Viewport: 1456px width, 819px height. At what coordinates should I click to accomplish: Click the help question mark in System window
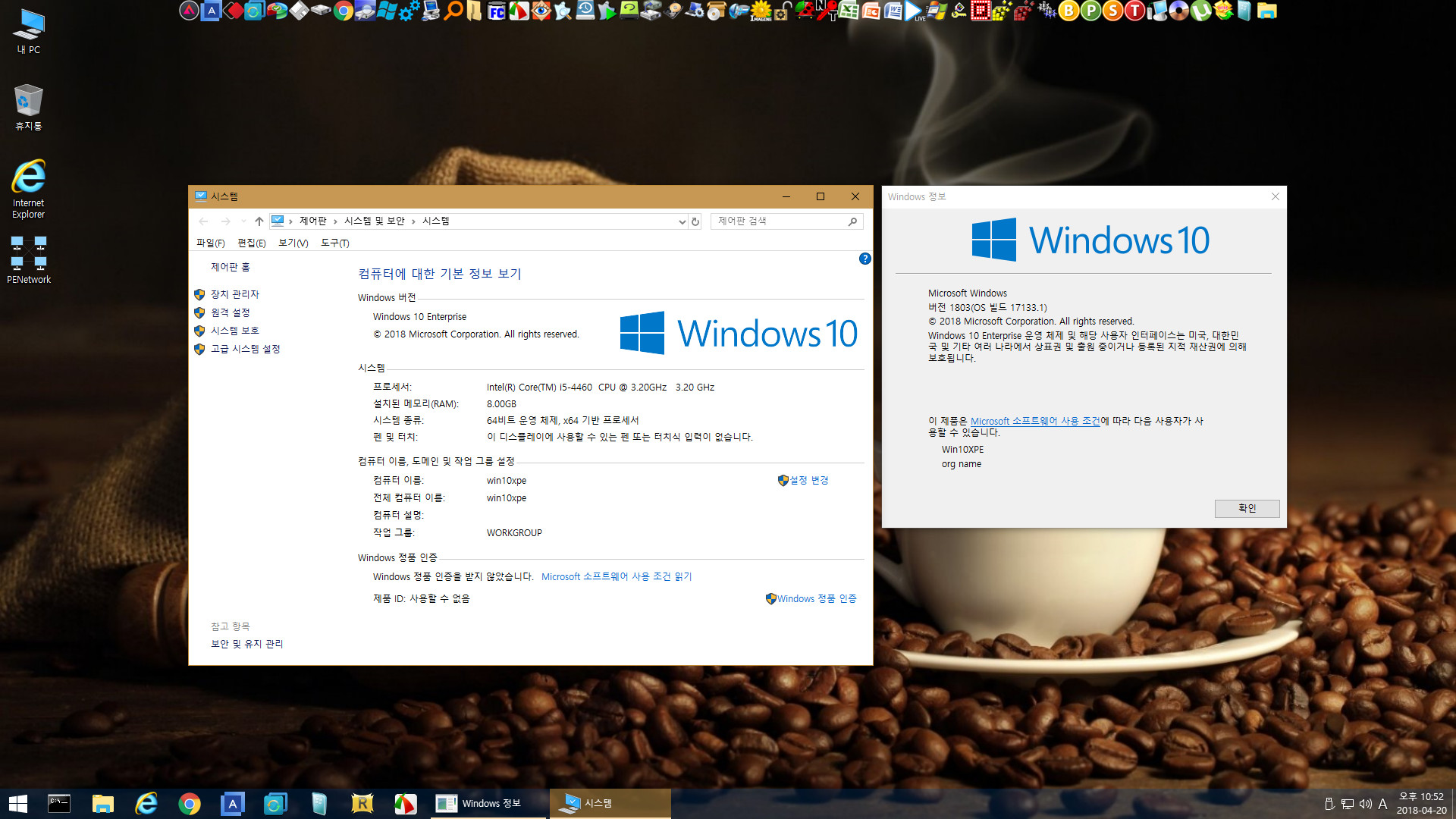(864, 259)
